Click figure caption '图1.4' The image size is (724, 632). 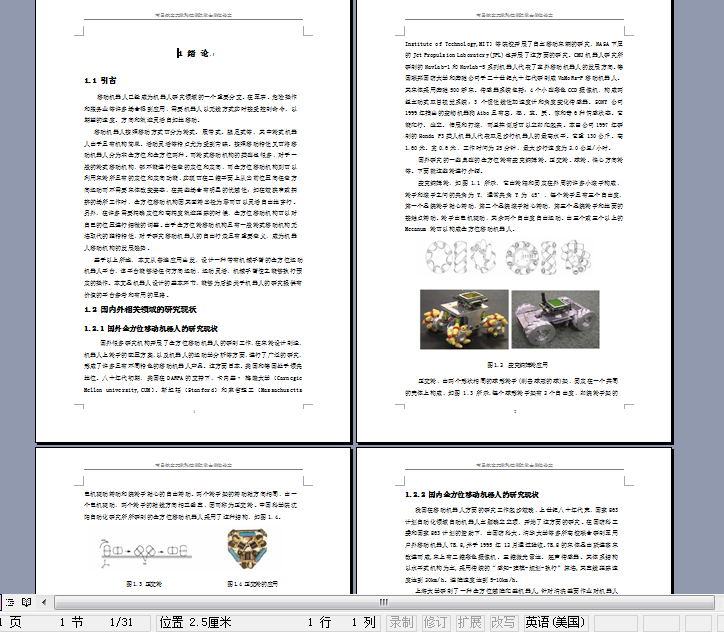pos(253,584)
